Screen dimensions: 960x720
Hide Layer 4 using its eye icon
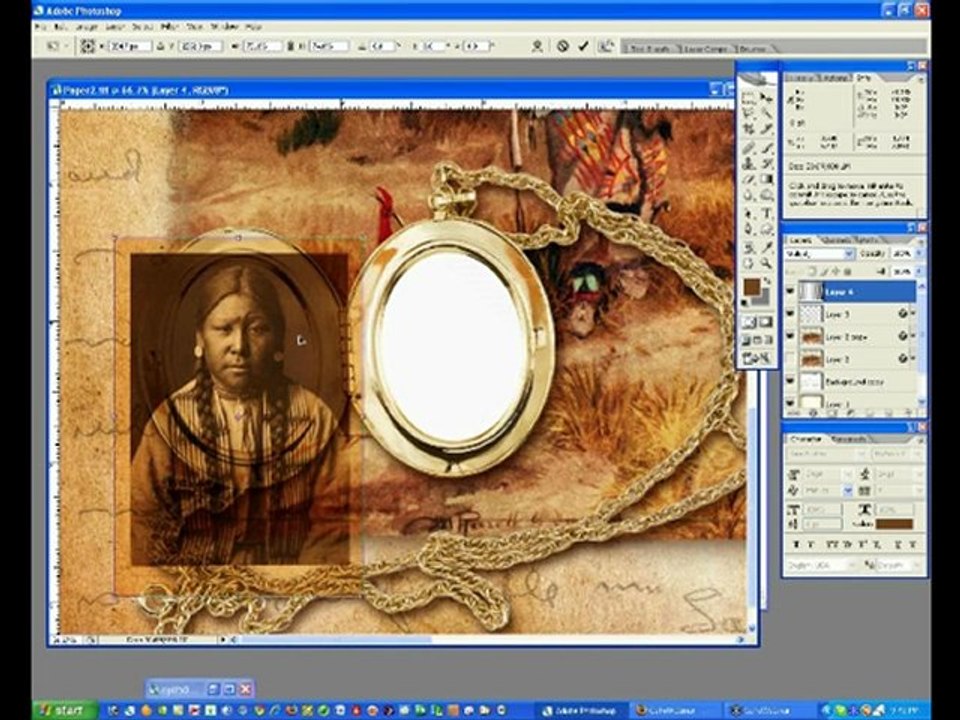[791, 292]
